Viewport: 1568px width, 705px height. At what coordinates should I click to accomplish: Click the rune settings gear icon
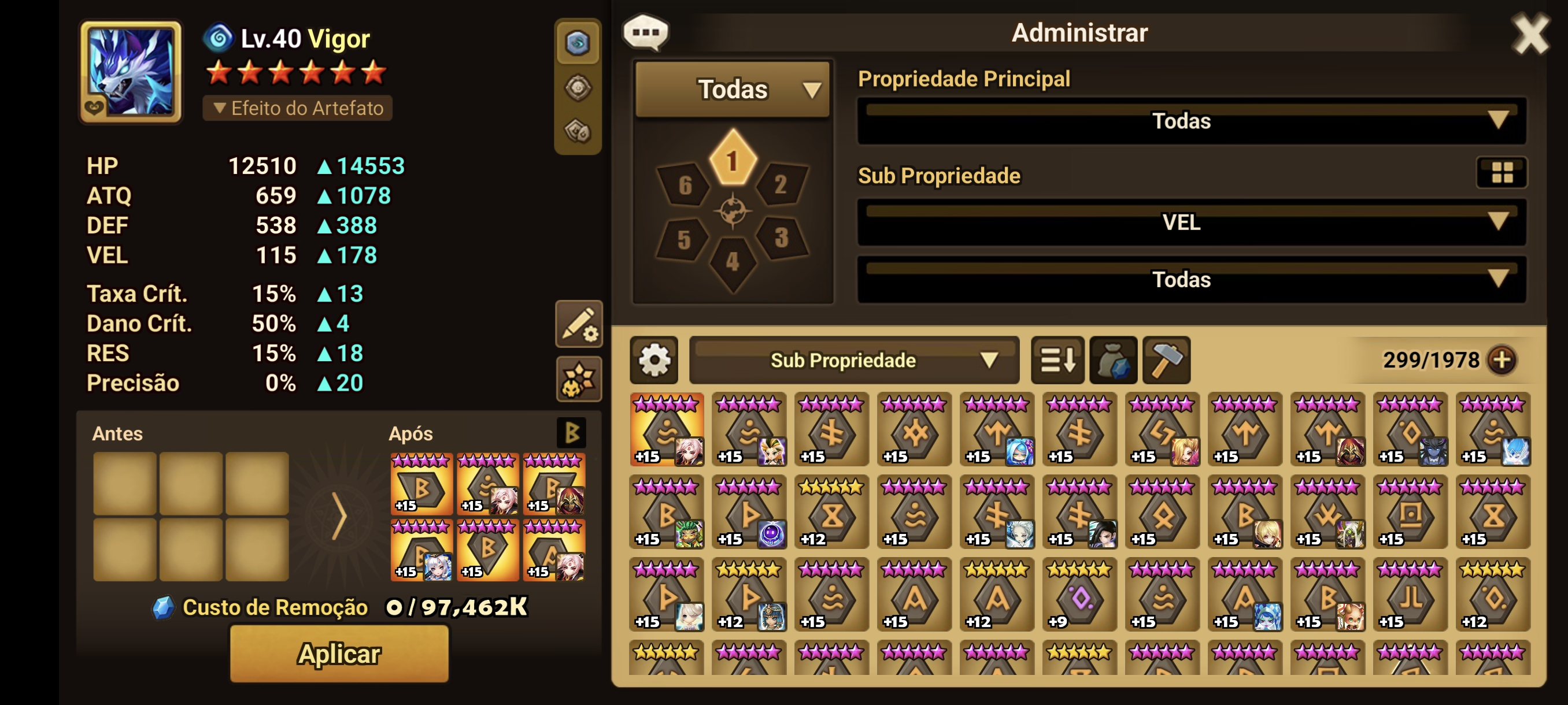point(654,360)
